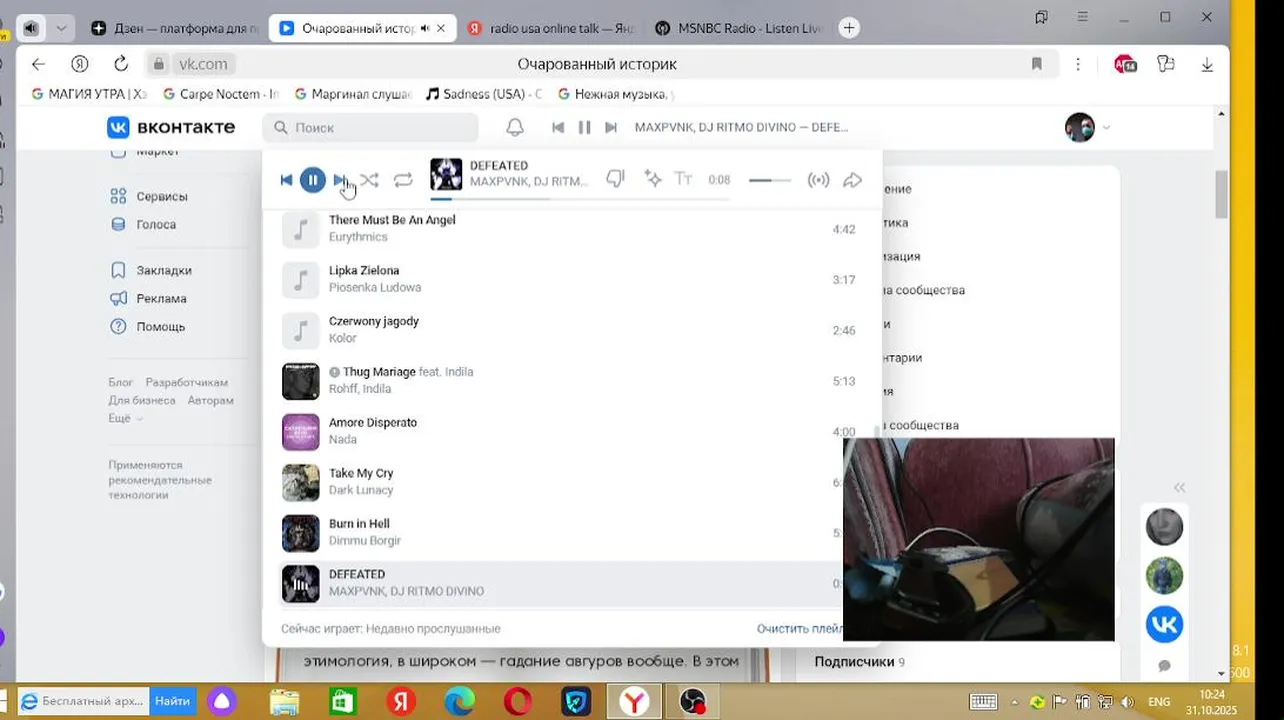Click the Burn in Hell album thumbnail
This screenshot has height=720, width=1284.
click(300, 533)
